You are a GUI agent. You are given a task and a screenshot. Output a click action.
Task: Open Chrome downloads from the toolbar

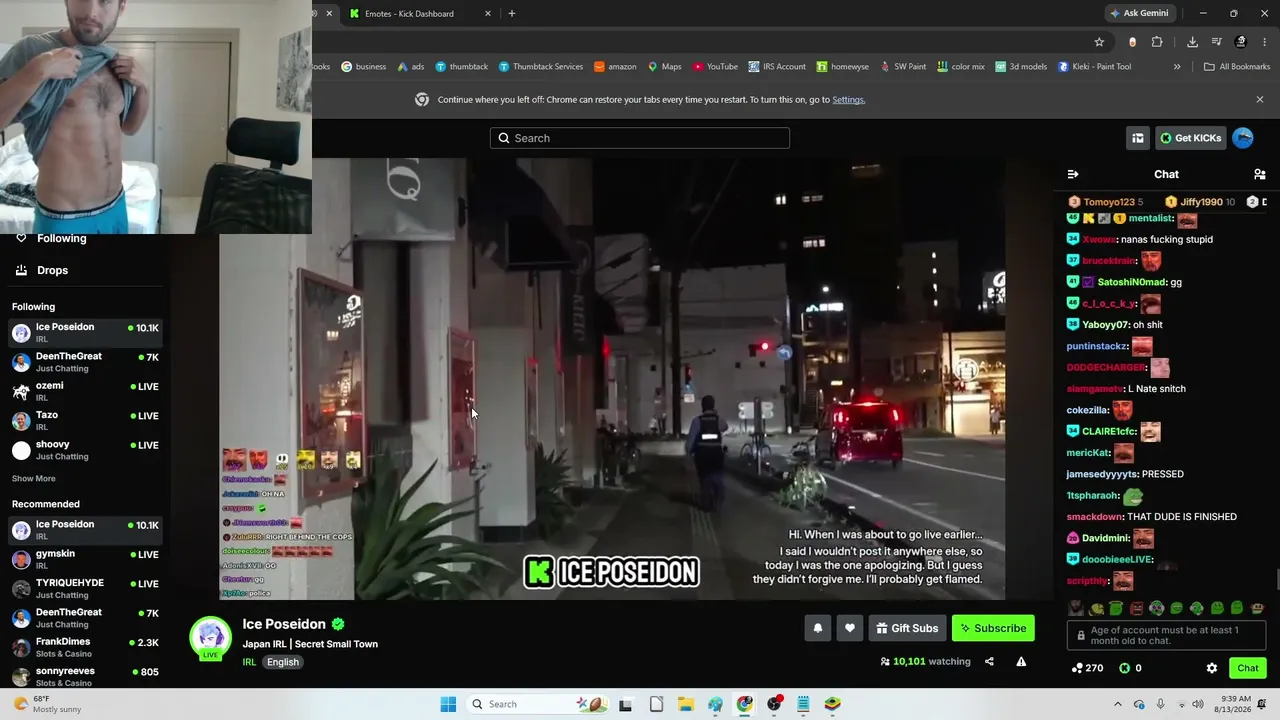[1192, 42]
